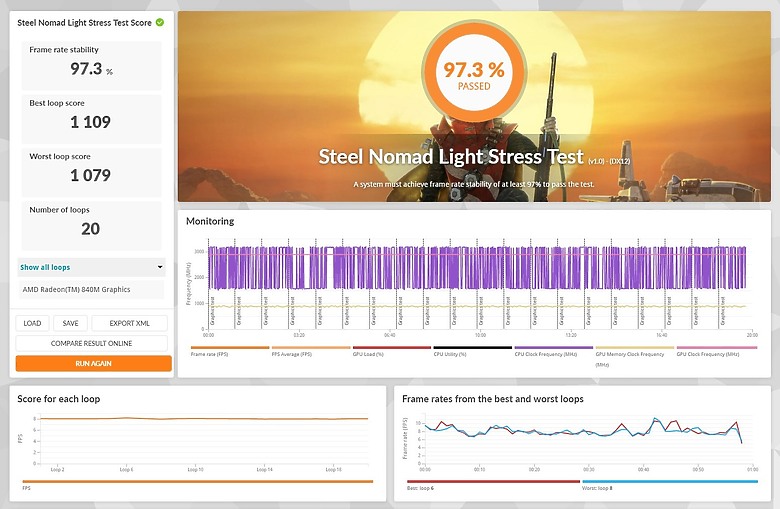
Task: Click the LOAD button
Action: pos(32,323)
